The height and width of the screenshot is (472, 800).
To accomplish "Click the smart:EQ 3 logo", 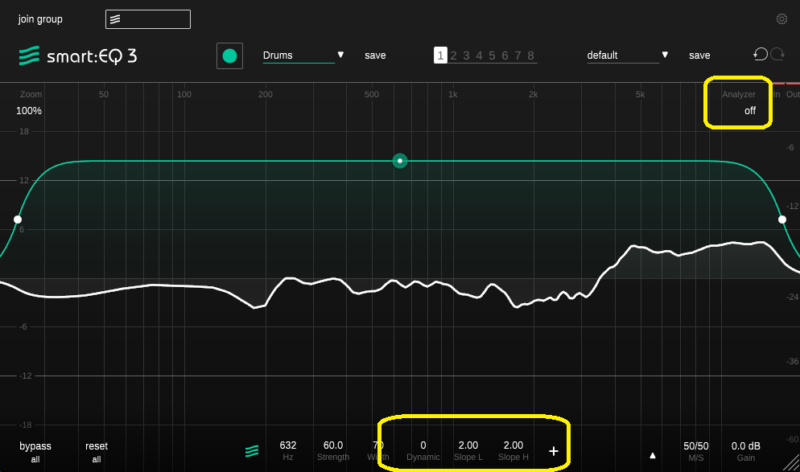I will coord(78,55).
